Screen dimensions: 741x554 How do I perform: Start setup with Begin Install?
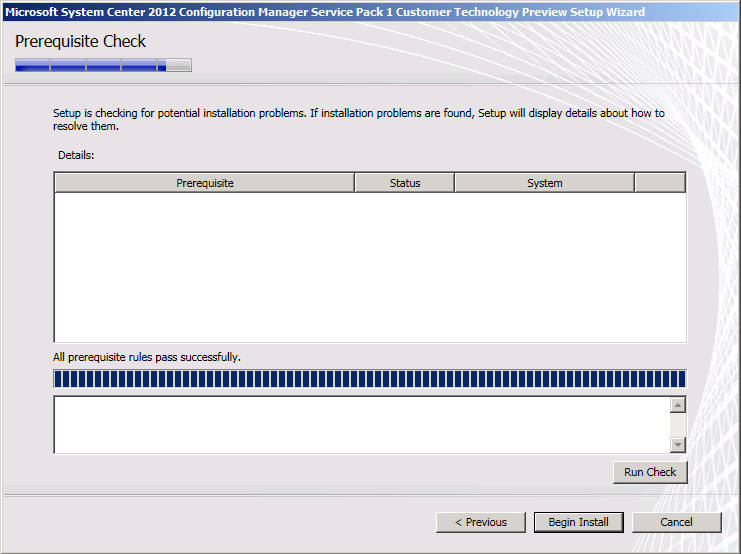click(578, 522)
